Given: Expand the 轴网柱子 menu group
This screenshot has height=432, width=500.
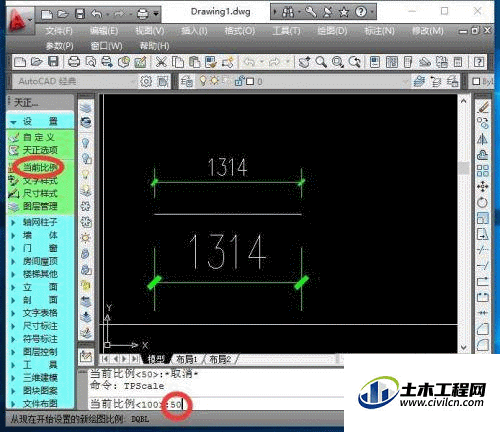Looking at the screenshot, I should coord(40,222).
